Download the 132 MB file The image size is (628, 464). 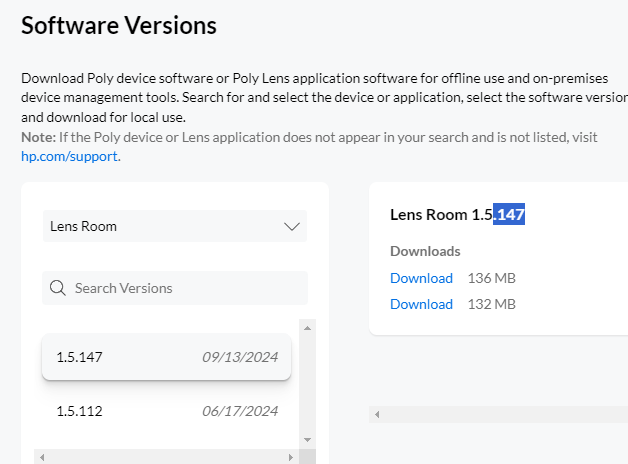421,304
